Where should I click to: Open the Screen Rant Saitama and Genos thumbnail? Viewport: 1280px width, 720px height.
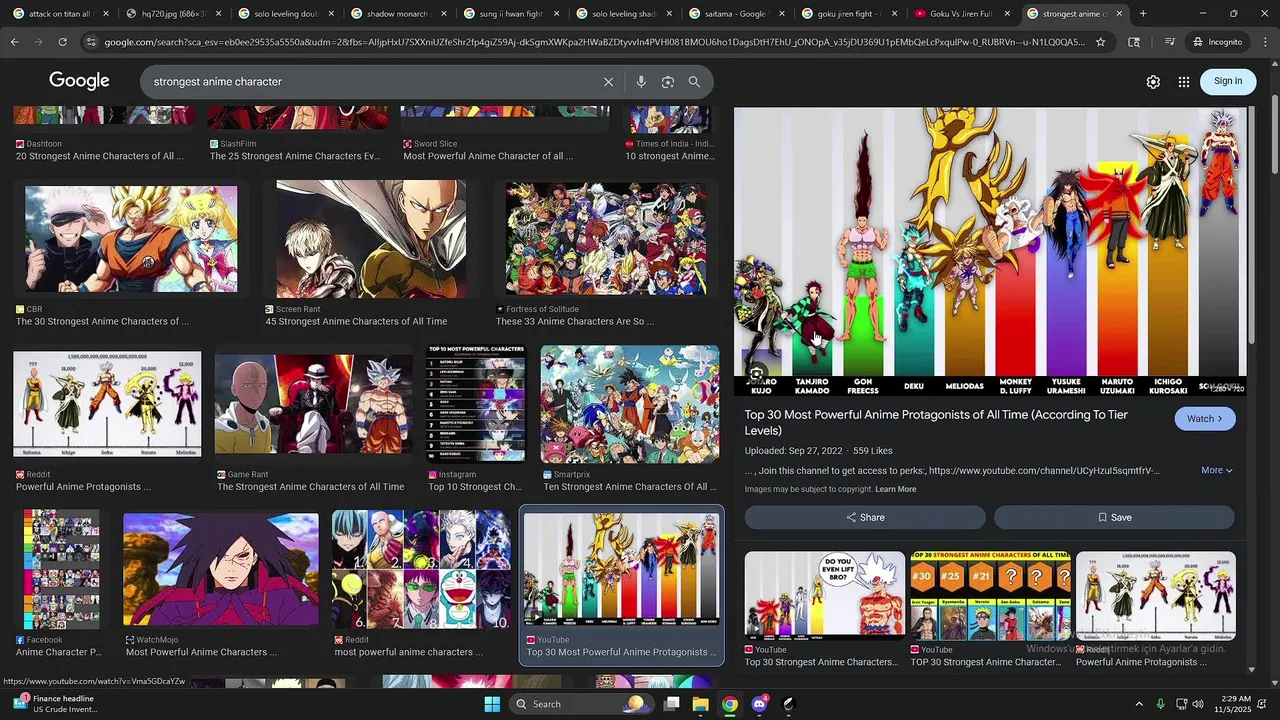[x=371, y=239]
